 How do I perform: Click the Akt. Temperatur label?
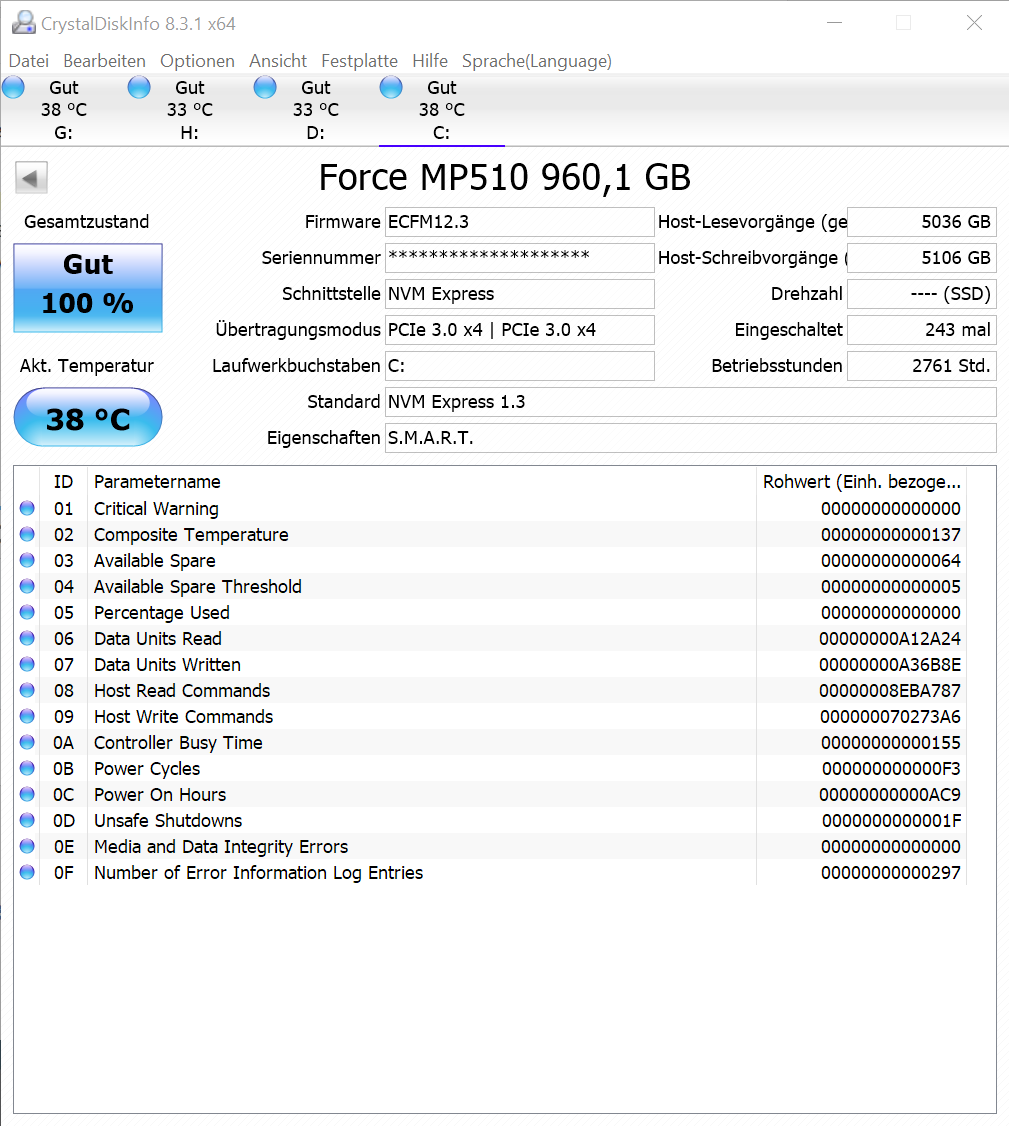tap(86, 366)
